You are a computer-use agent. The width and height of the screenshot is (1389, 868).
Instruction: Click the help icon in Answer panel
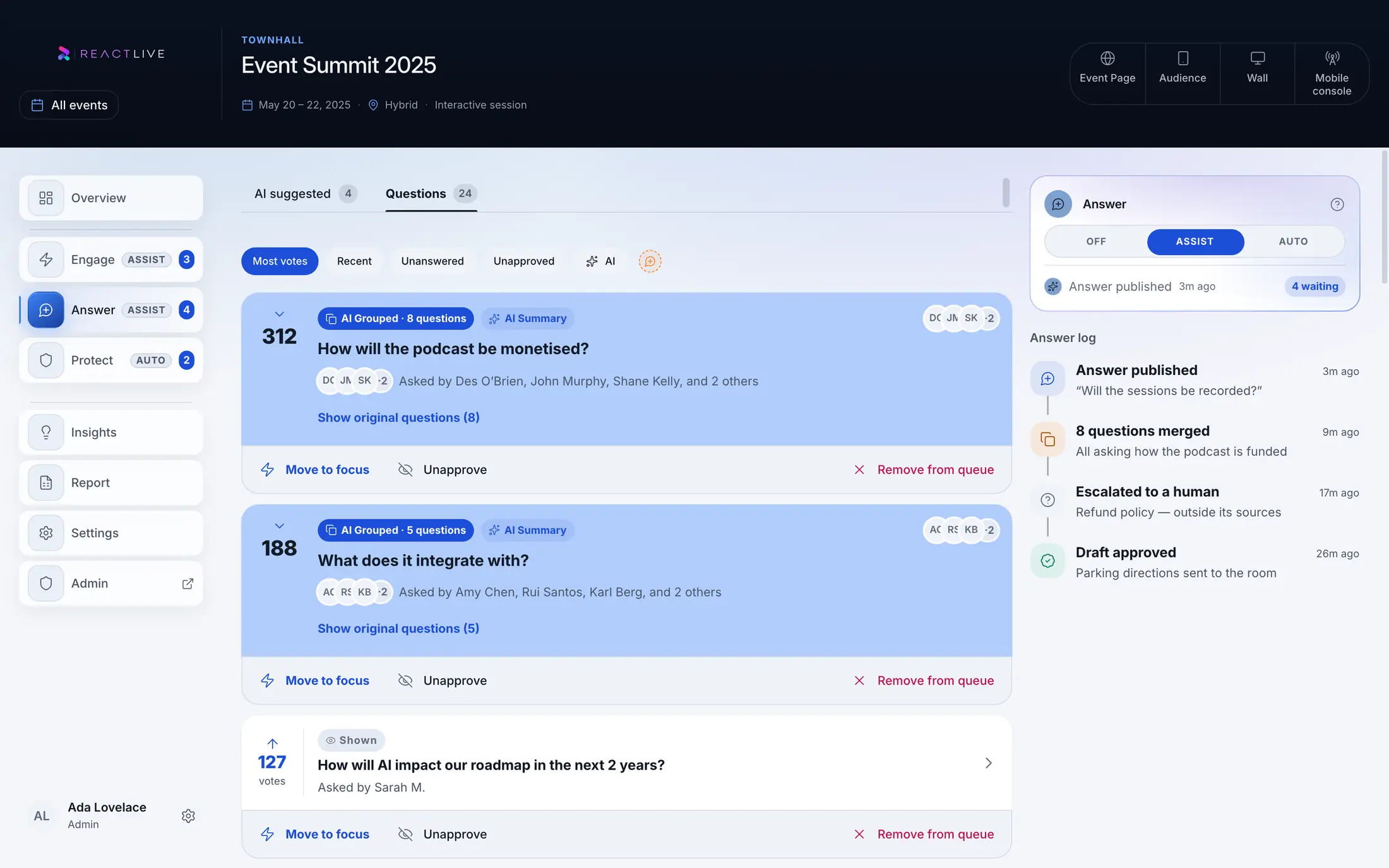click(x=1337, y=204)
